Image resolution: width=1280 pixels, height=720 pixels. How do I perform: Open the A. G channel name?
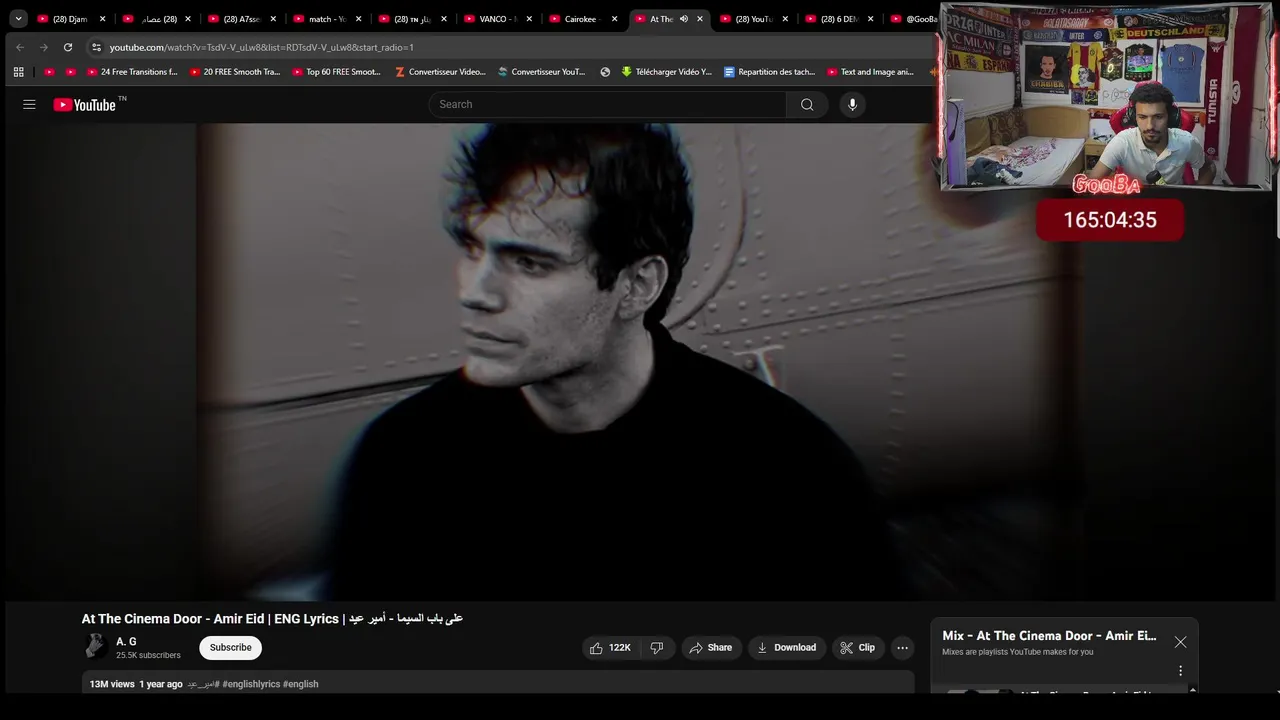coord(126,641)
